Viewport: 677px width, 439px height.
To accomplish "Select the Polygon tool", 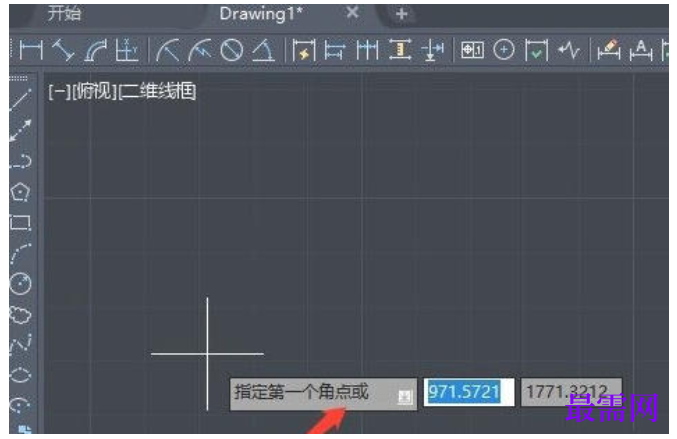I will (x=20, y=192).
